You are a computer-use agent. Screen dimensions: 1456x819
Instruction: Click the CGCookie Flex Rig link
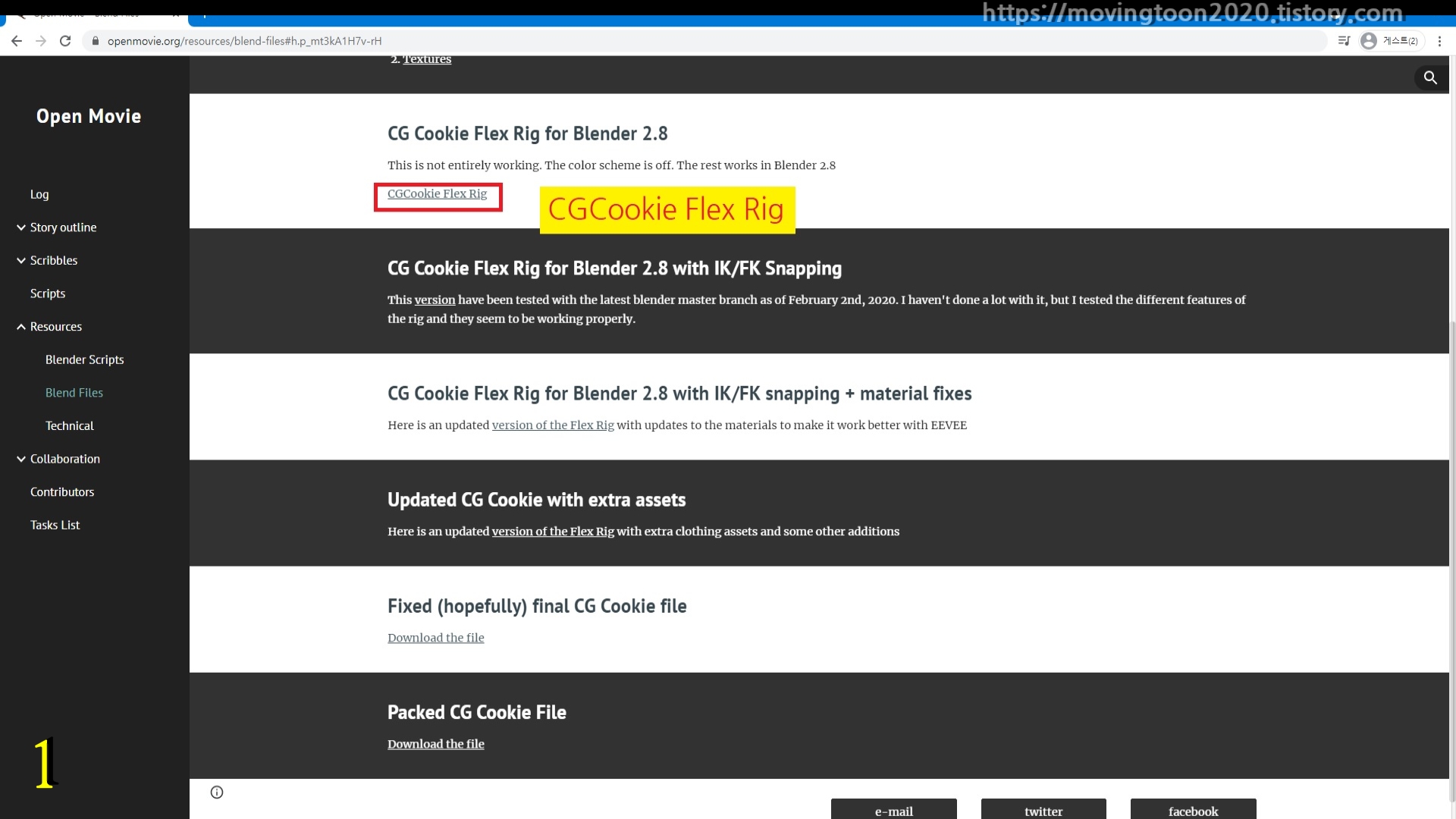438,194
